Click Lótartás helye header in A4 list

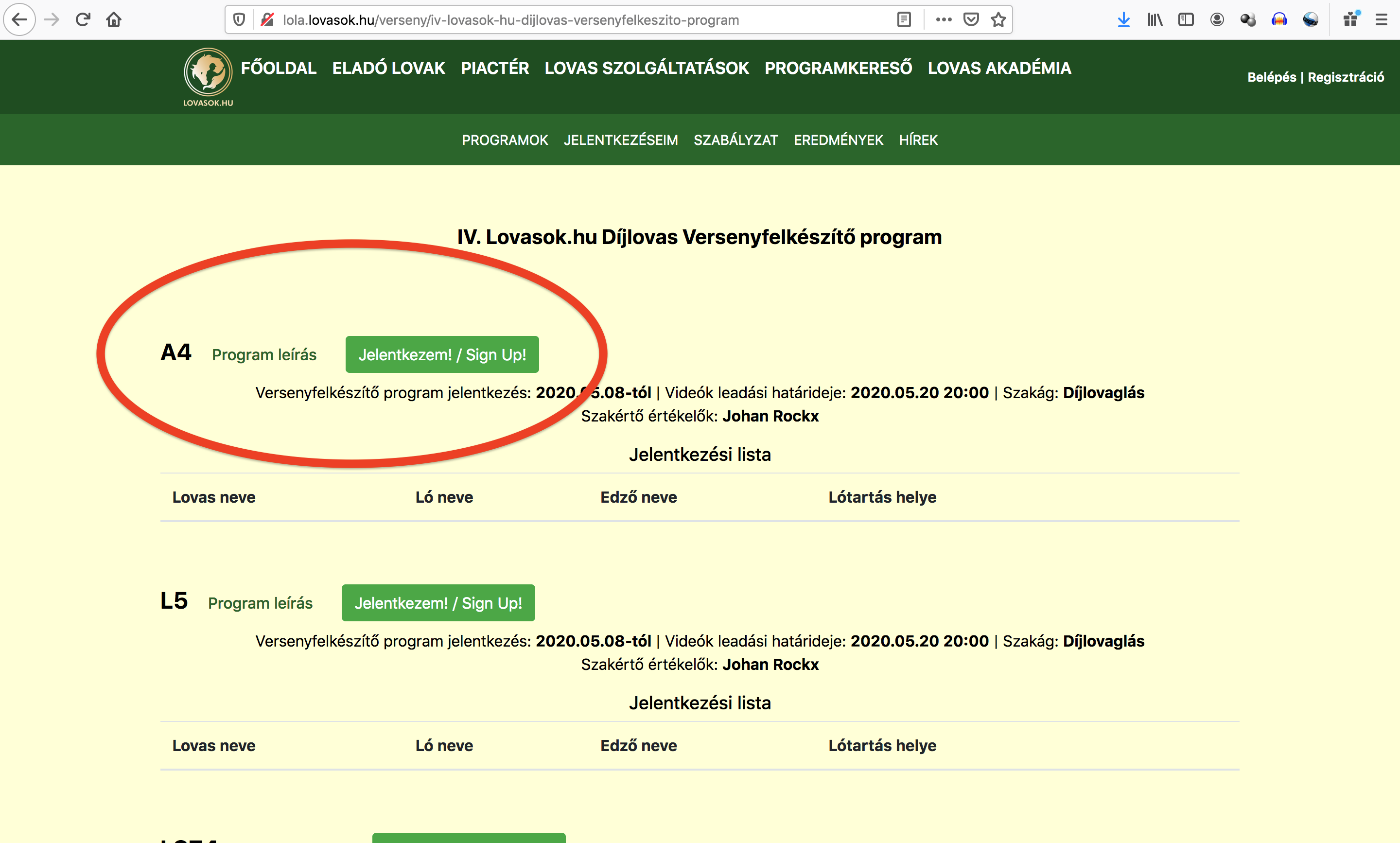tap(882, 497)
